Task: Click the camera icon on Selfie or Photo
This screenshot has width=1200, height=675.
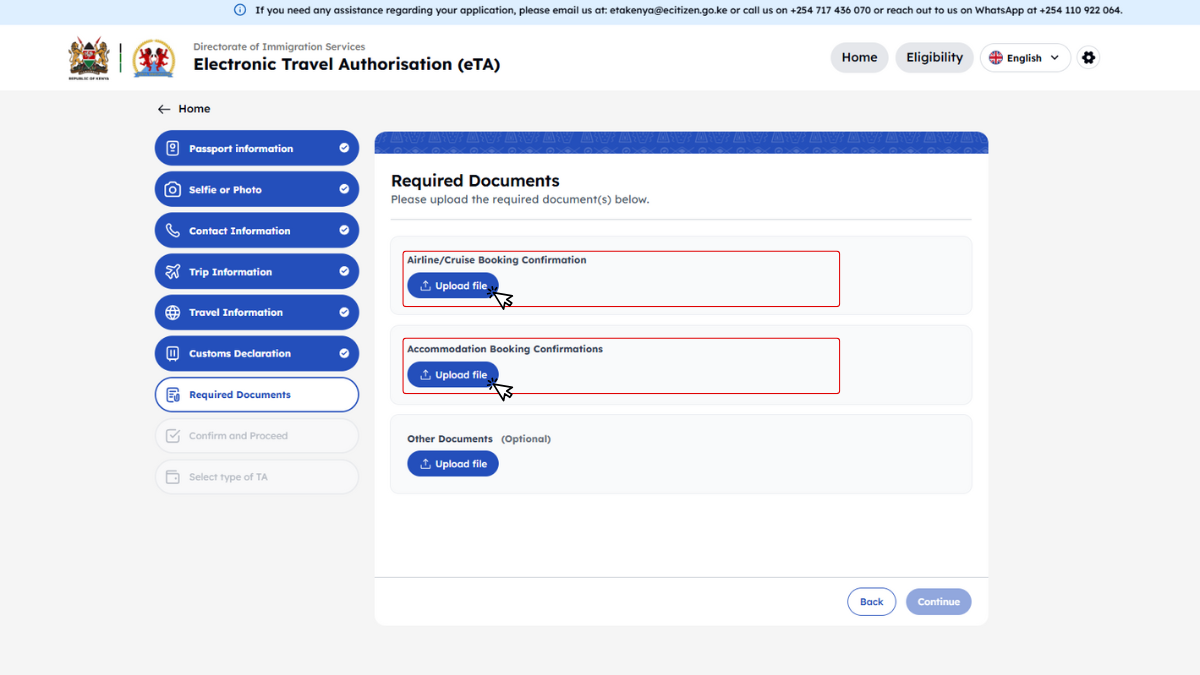Action: point(173,190)
